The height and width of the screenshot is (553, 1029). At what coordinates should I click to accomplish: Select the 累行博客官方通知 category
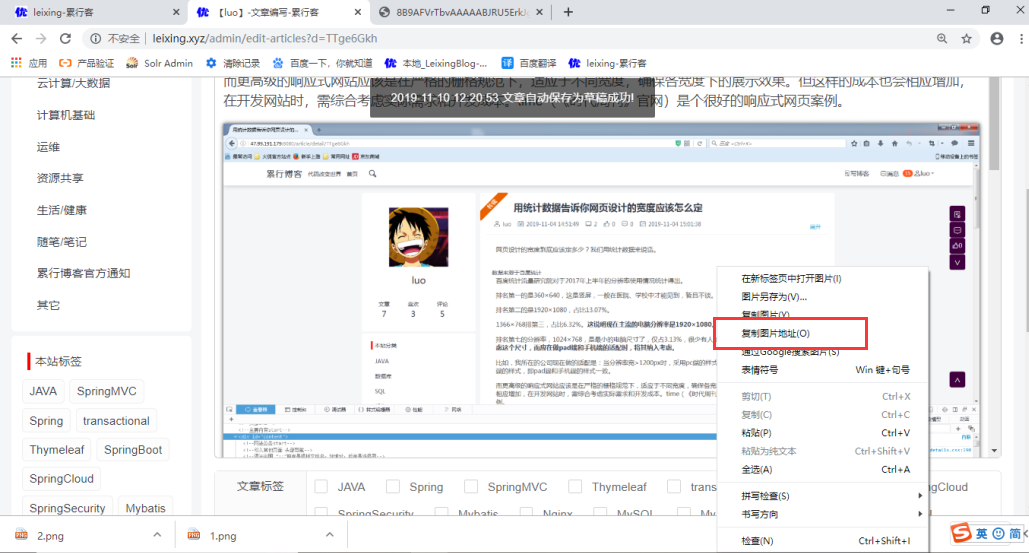click(83, 273)
